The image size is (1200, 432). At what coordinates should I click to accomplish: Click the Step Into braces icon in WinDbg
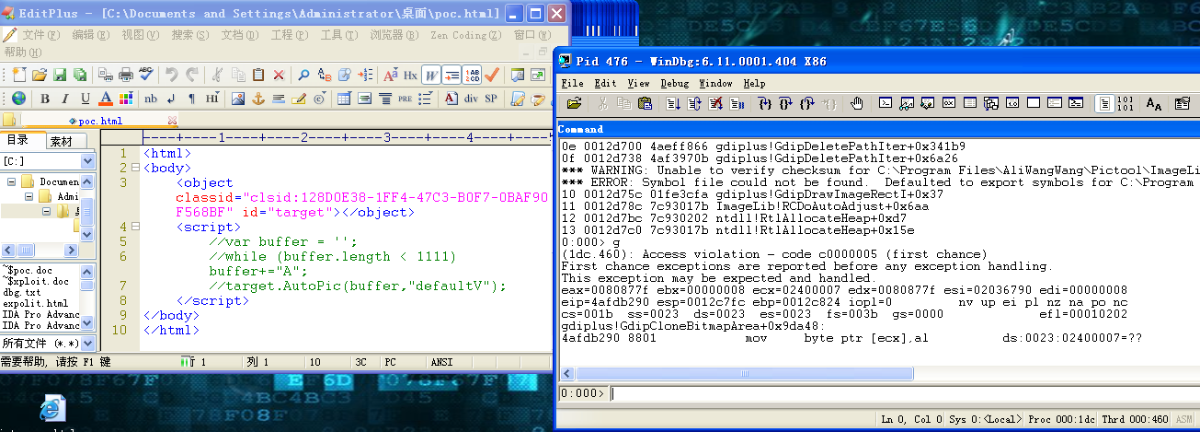pyautogui.click(x=765, y=103)
